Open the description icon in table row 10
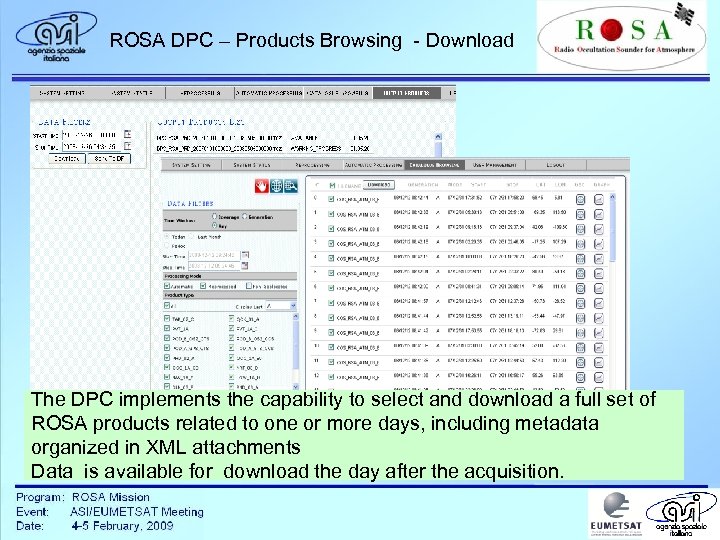The width and height of the screenshot is (720, 540). point(580,348)
